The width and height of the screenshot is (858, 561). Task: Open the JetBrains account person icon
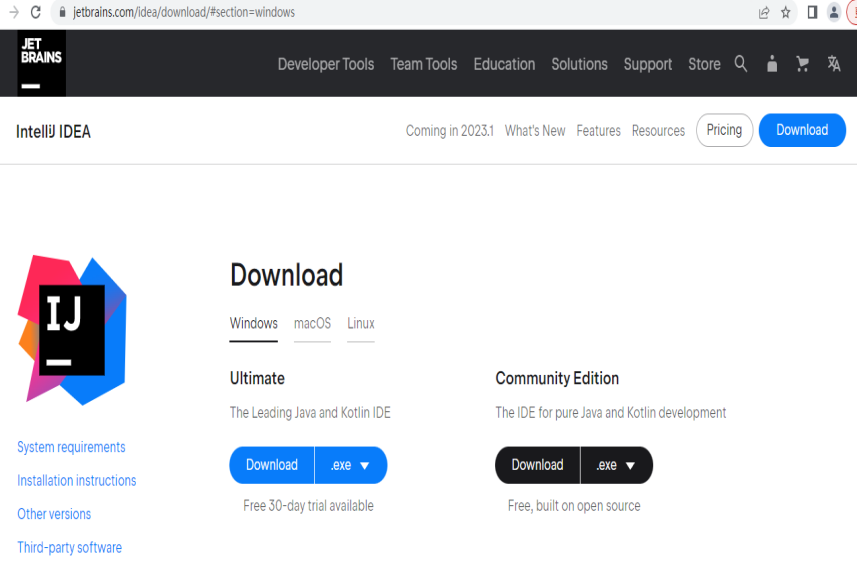[772, 64]
